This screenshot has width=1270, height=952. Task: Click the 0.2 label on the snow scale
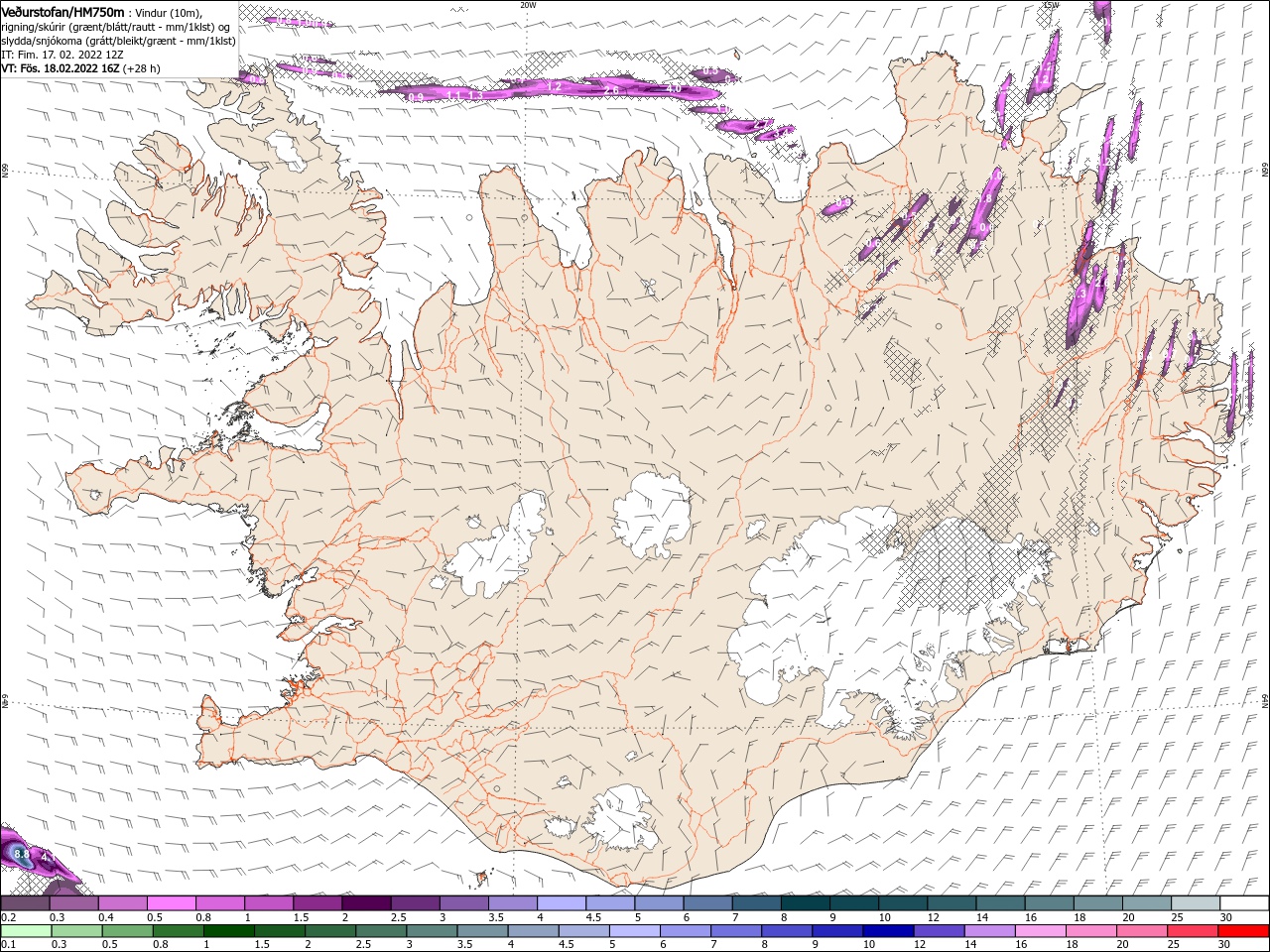point(7,917)
